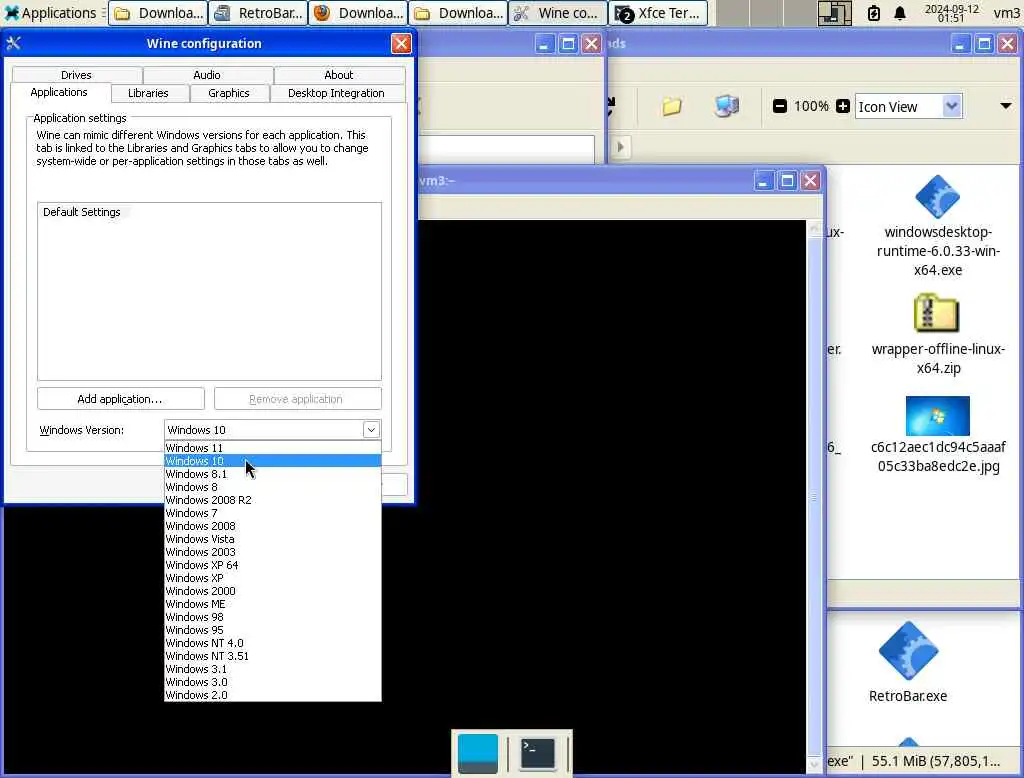Select Default Settings in application list
The width and height of the screenshot is (1024, 778).
[x=82, y=212]
